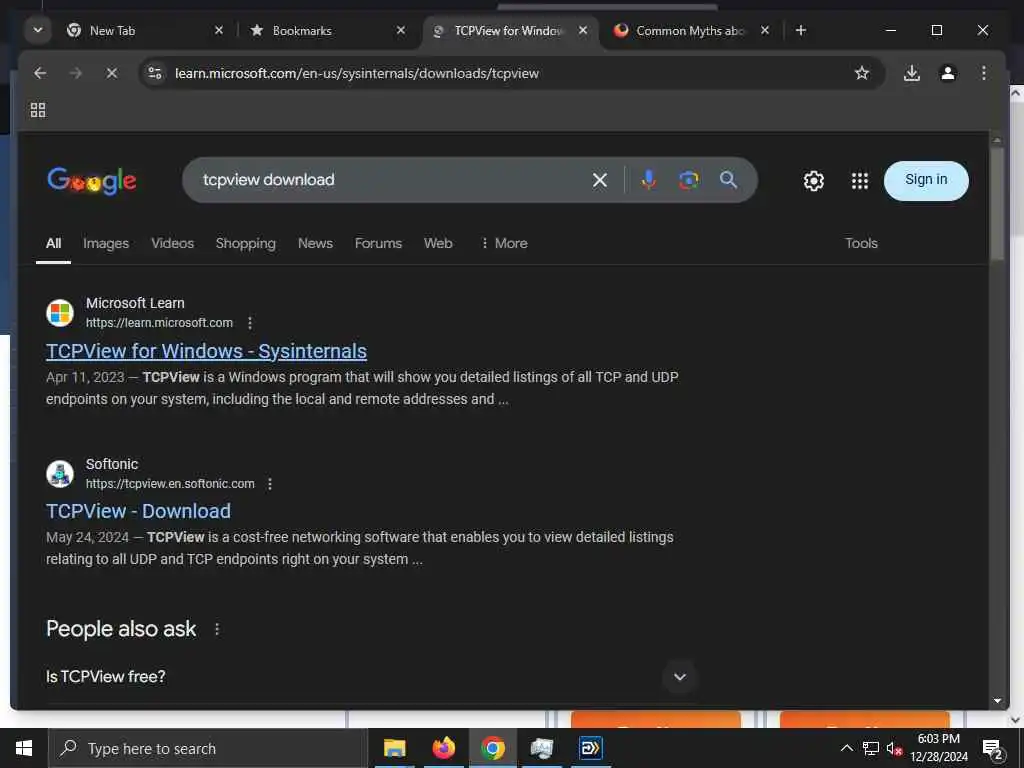Switch to Web results
Image resolution: width=1024 pixels, height=768 pixels.
(438, 244)
